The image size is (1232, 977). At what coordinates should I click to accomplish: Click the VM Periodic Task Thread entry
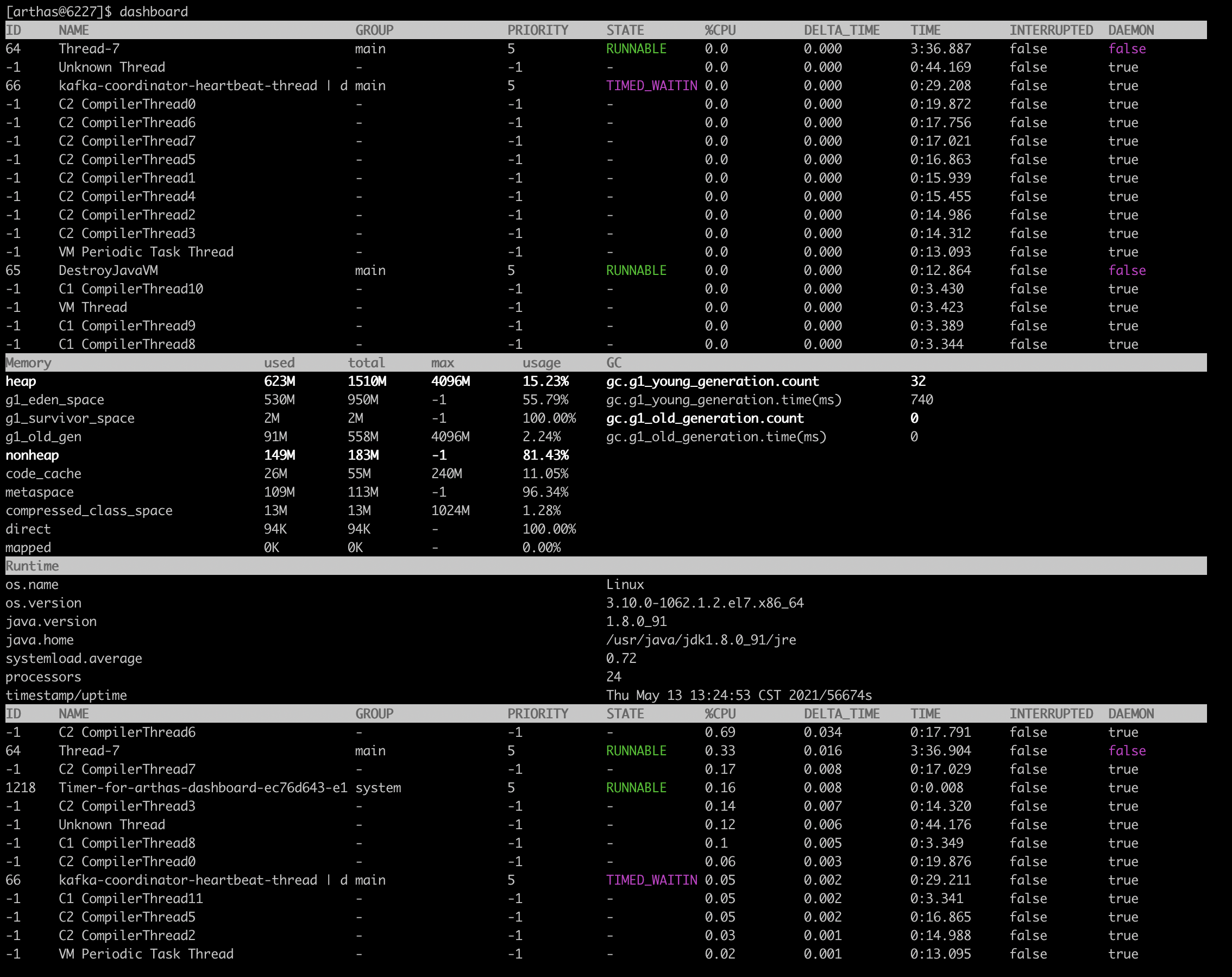[x=146, y=252]
